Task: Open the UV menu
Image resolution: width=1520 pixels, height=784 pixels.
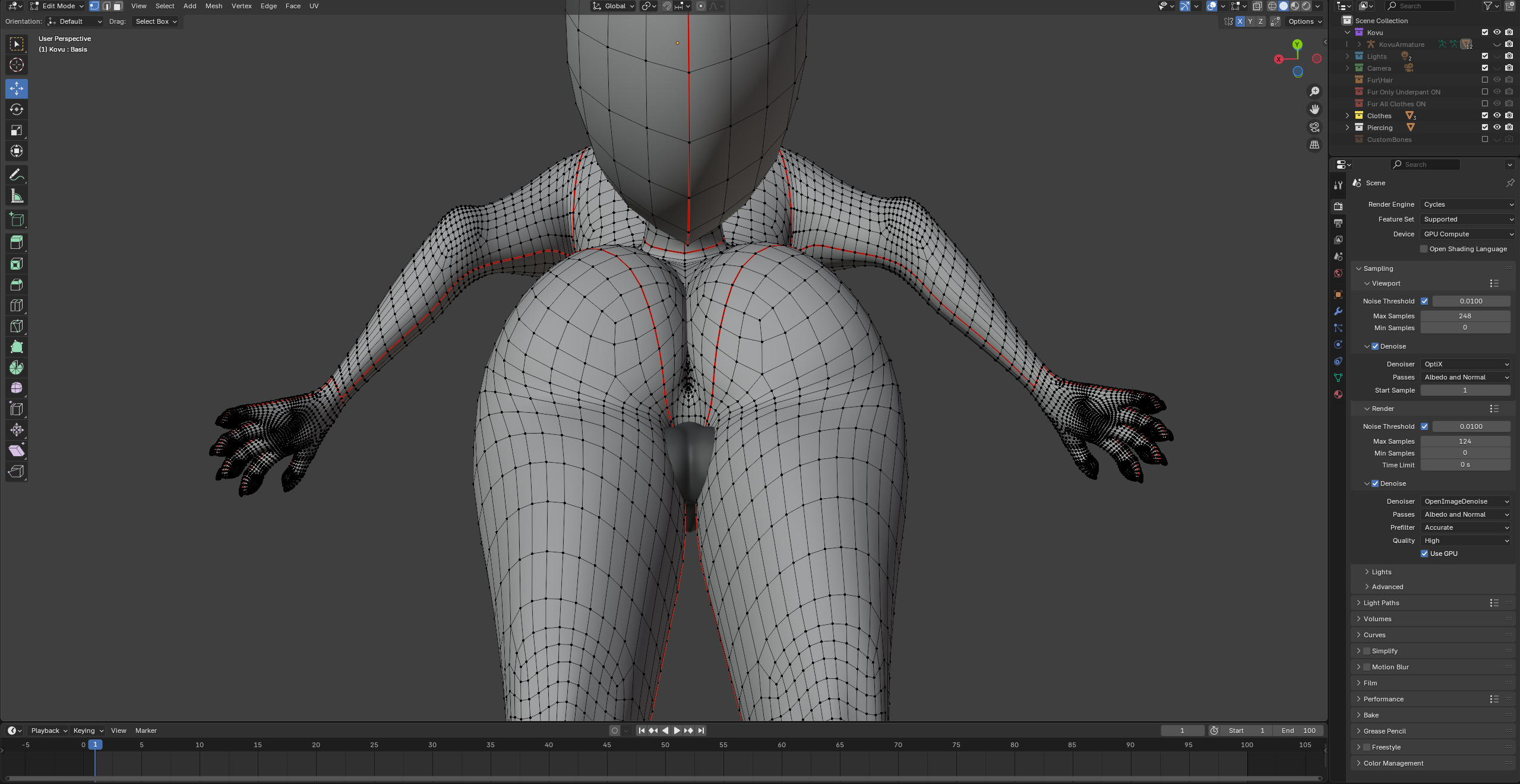Action: [x=314, y=6]
